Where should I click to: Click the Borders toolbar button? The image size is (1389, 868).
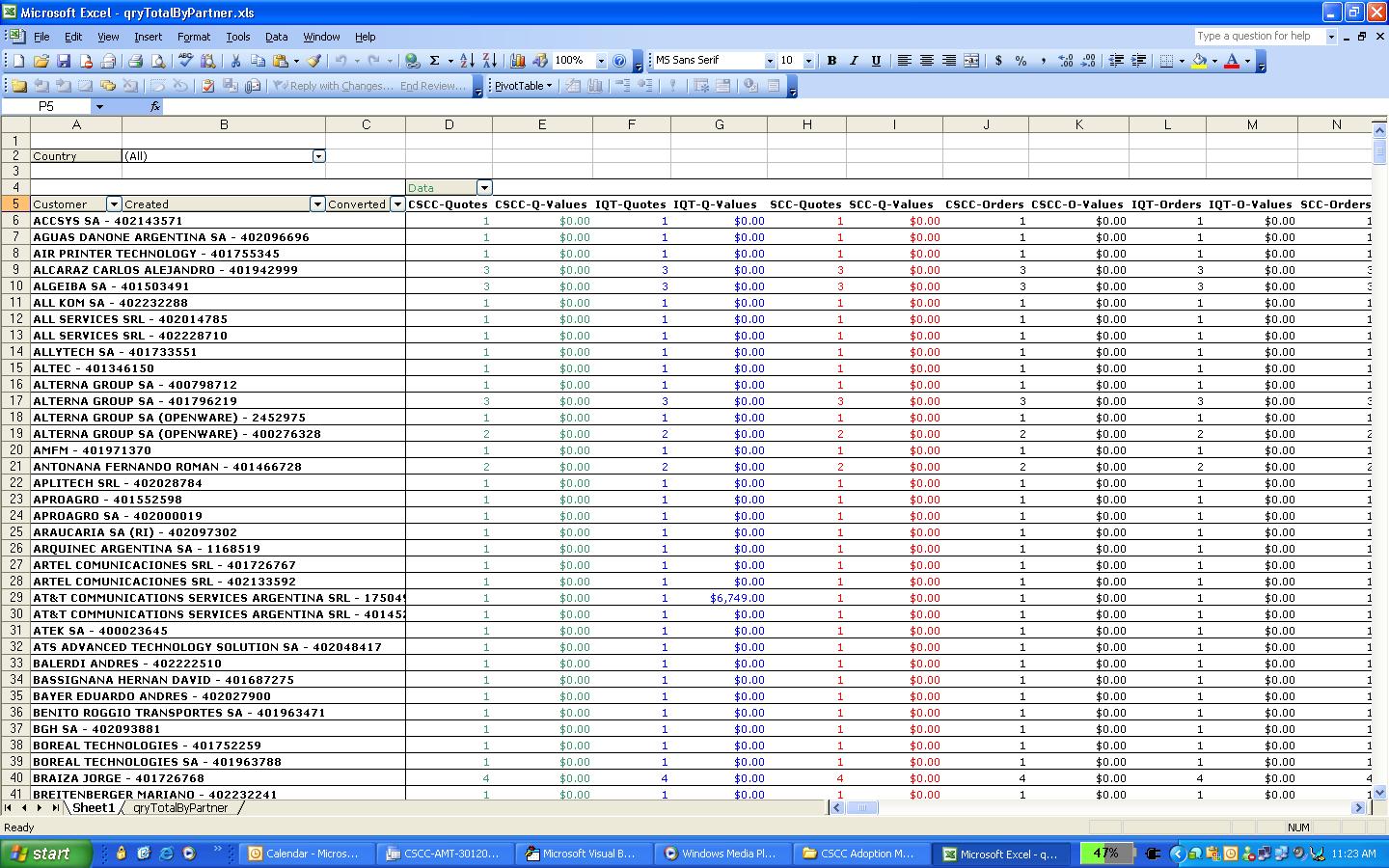[x=1166, y=61]
